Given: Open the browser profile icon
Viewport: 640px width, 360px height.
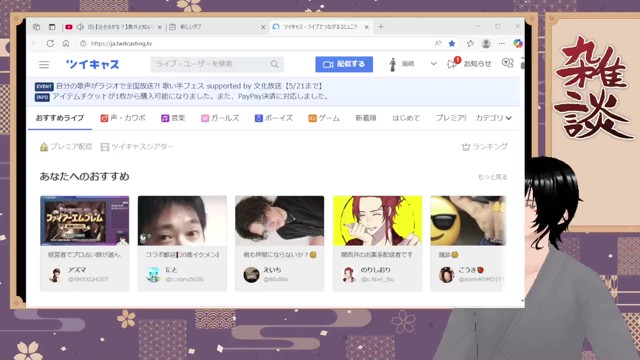Looking at the screenshot, I should click(486, 43).
